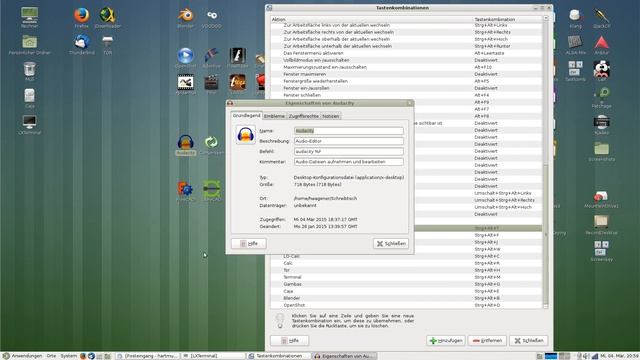Open the Orte panel menu
The height and width of the screenshot is (360, 640).
tap(51, 356)
